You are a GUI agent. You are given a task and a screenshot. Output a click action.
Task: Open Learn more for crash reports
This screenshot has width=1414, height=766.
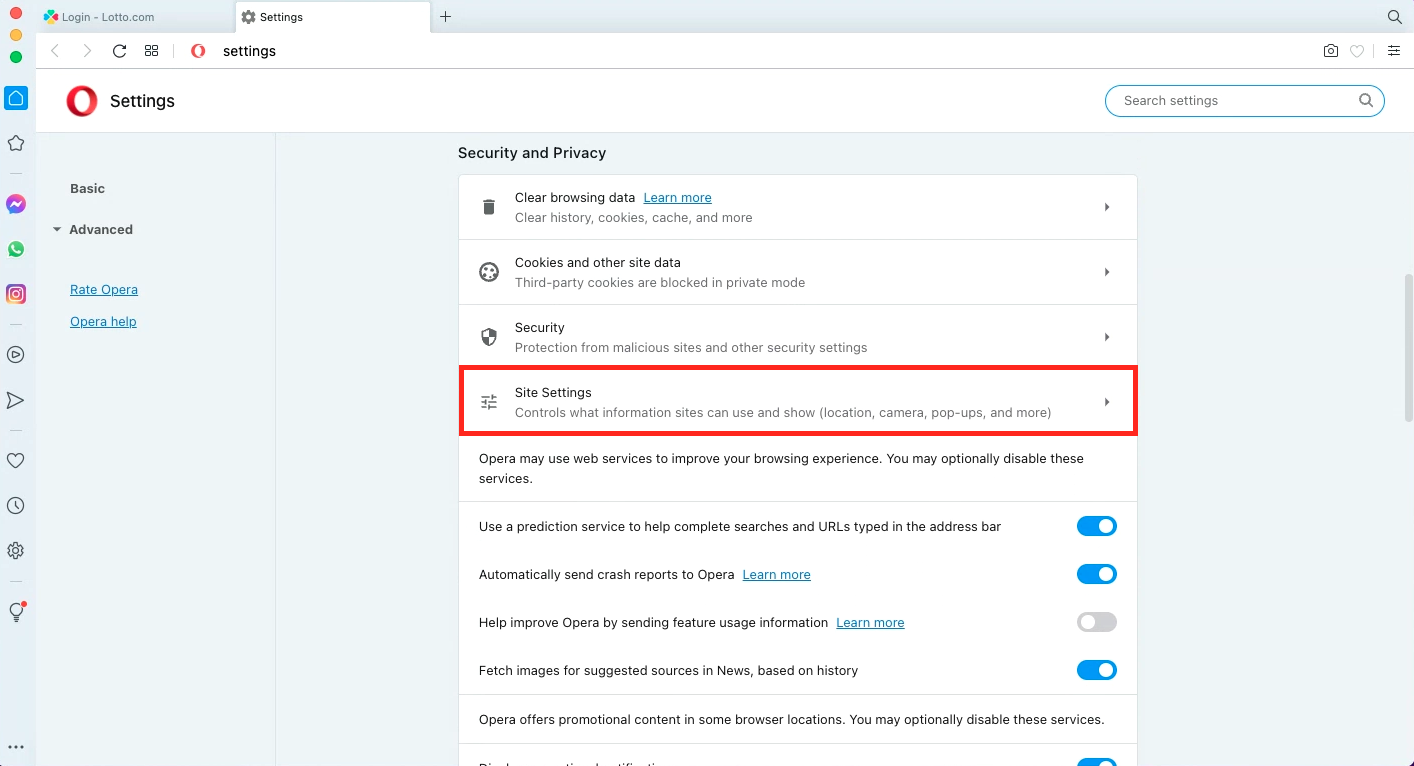(x=776, y=574)
